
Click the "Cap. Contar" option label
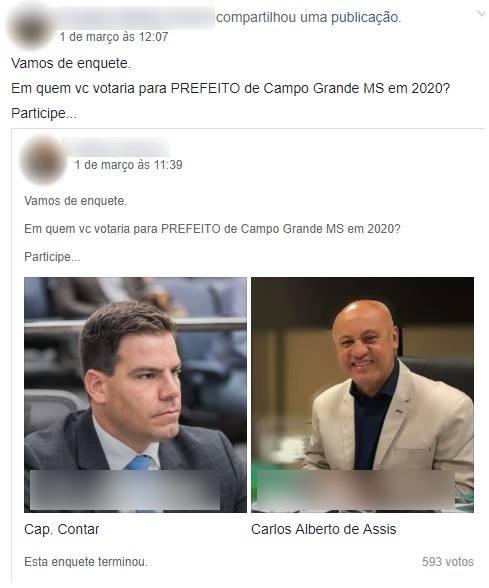click(62, 529)
